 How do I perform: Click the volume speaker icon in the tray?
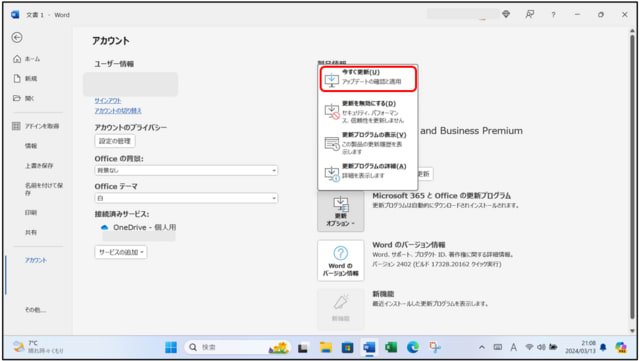541,347
